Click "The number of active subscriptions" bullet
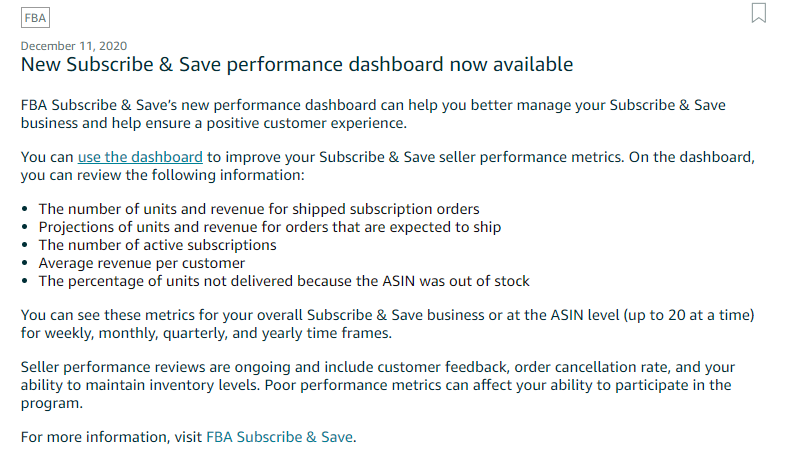812x456 pixels. (157, 245)
